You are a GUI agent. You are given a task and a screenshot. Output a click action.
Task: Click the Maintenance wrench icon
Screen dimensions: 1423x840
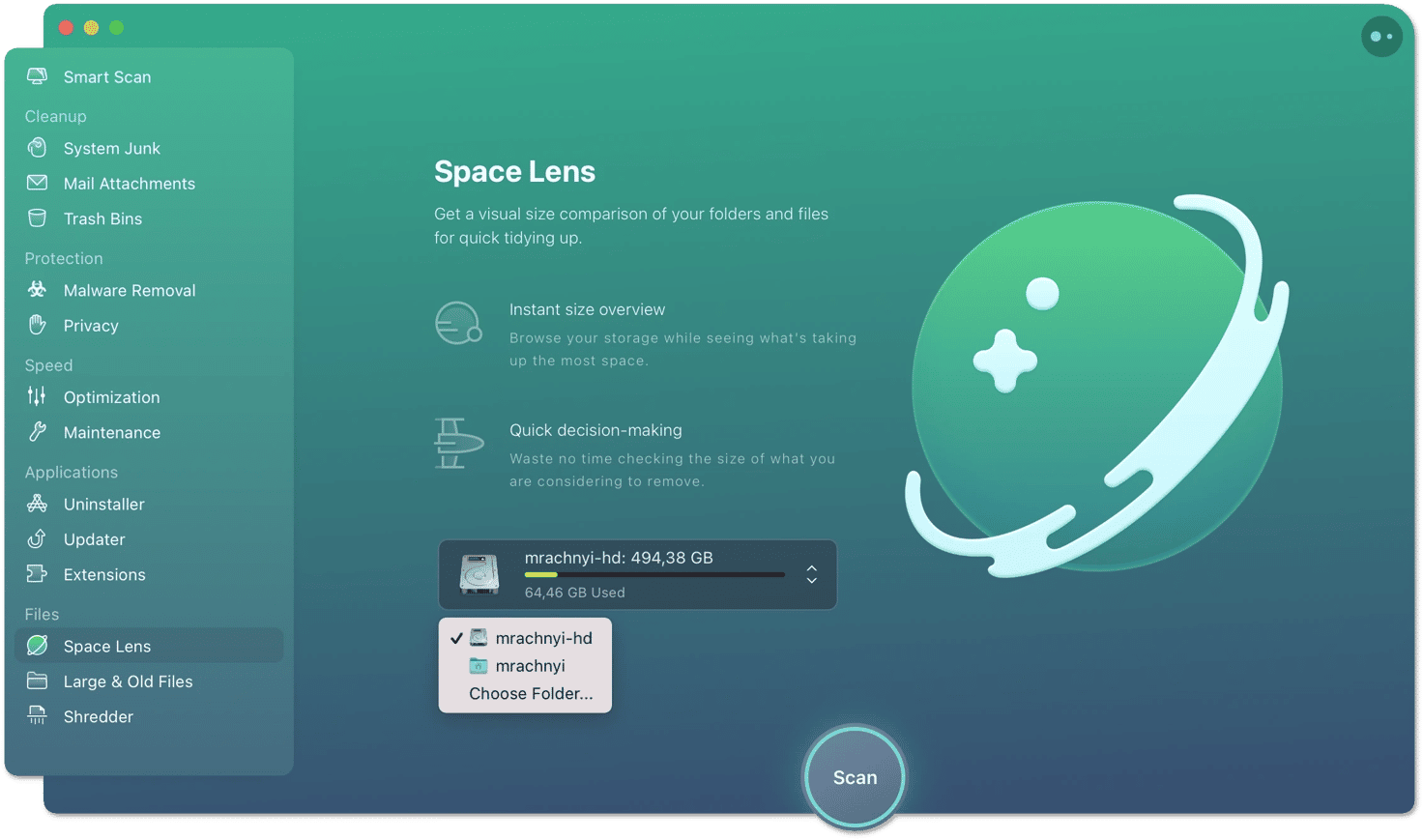(x=37, y=432)
